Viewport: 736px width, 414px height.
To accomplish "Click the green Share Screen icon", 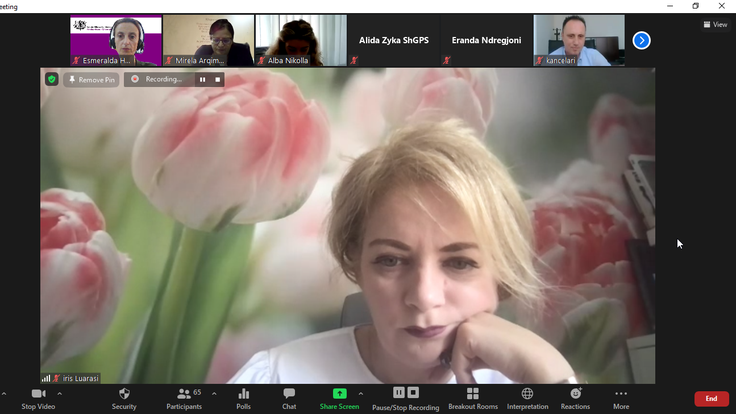I will point(339,394).
